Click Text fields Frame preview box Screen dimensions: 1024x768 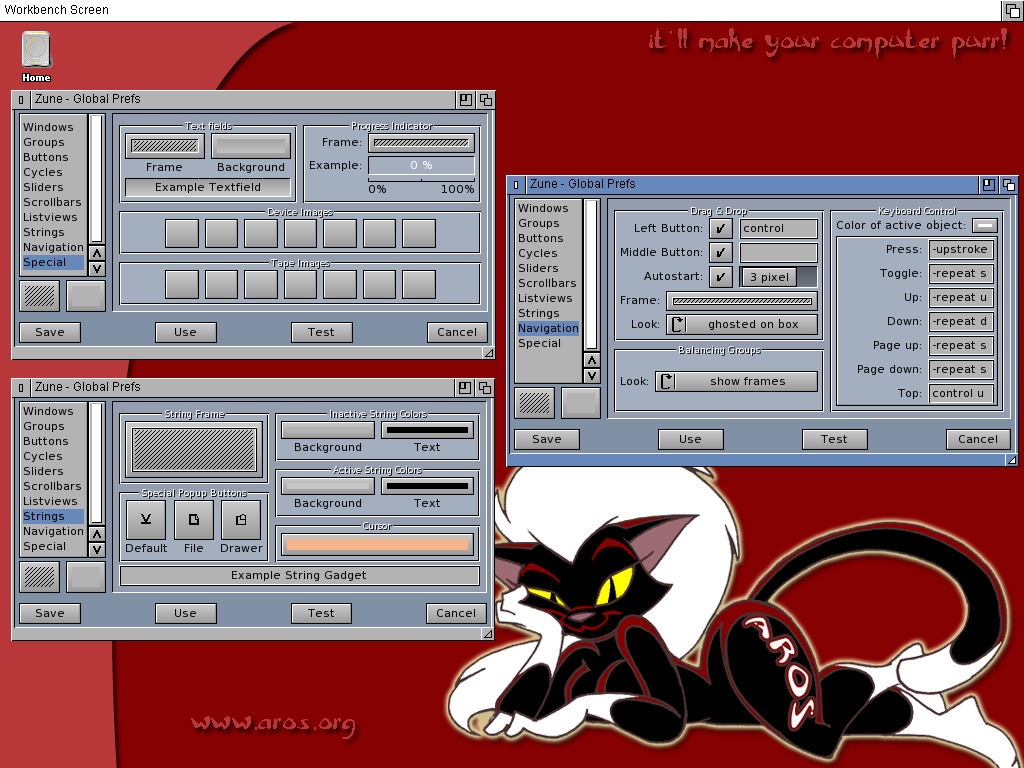pyautogui.click(x=165, y=146)
